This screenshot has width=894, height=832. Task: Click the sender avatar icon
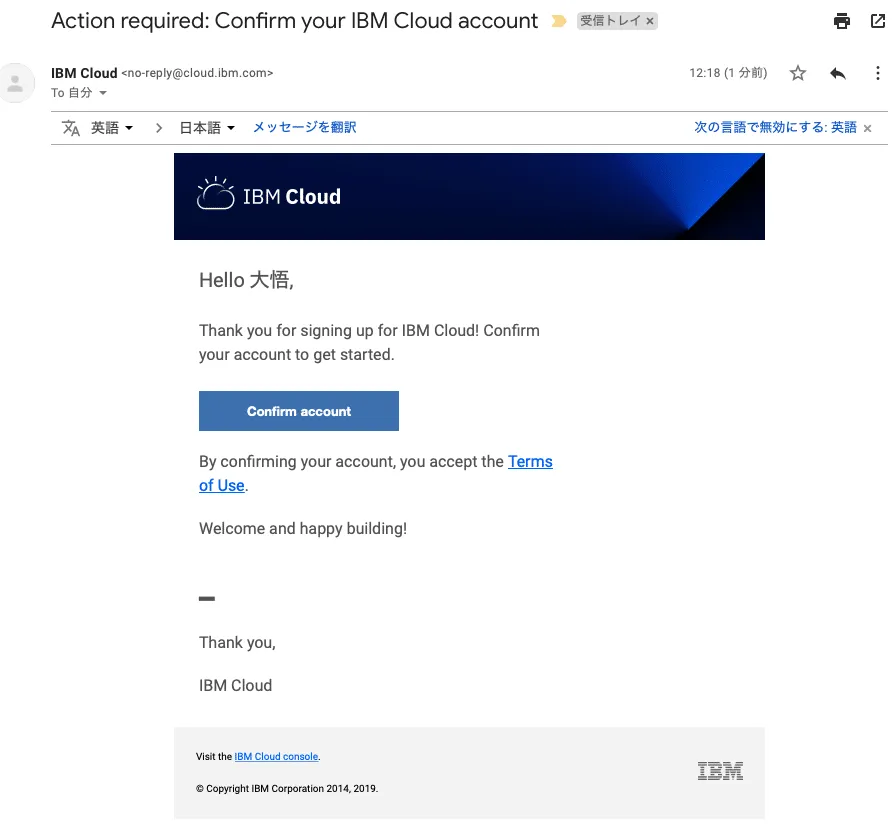[17, 83]
